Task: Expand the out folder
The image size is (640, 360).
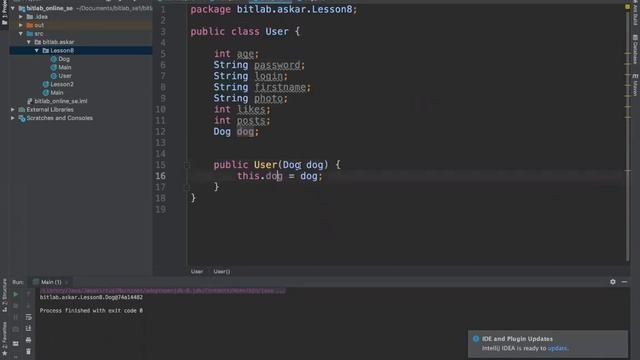Action: [x=21, y=25]
